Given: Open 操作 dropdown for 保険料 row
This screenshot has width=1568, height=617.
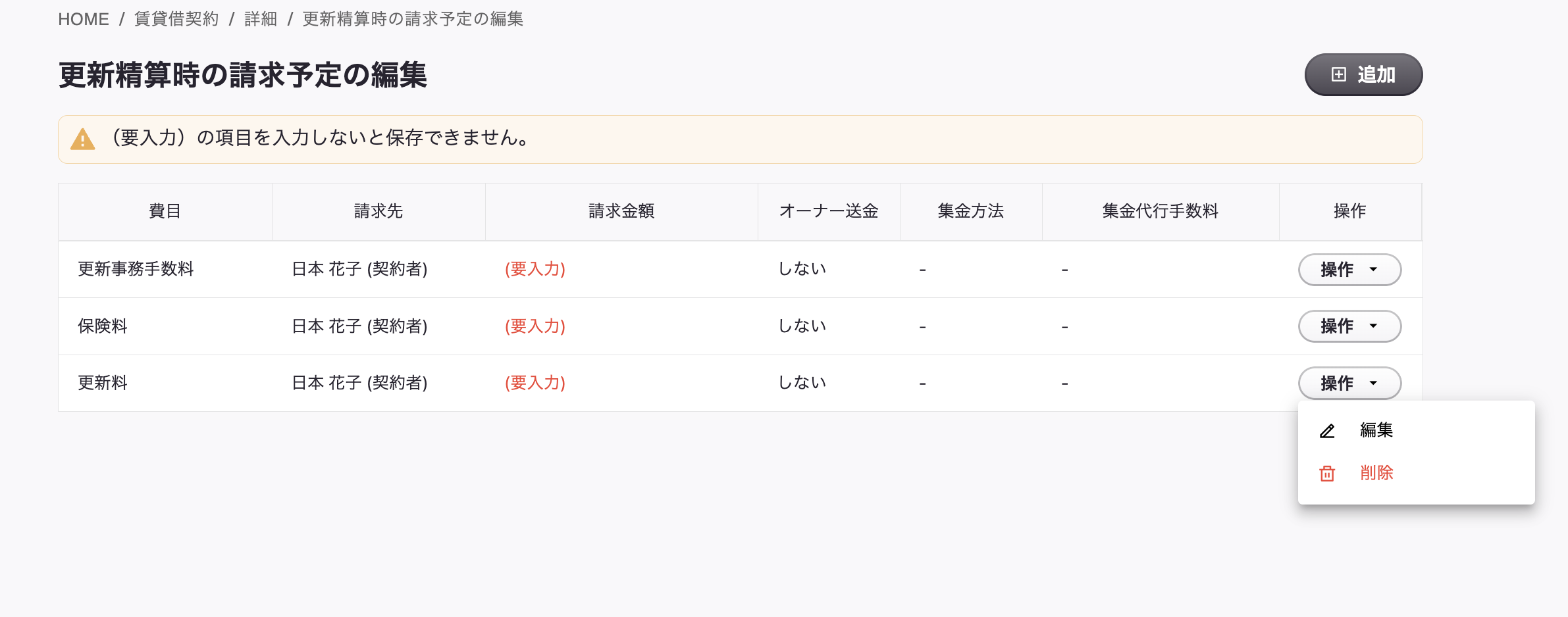Looking at the screenshot, I should pos(1349,326).
